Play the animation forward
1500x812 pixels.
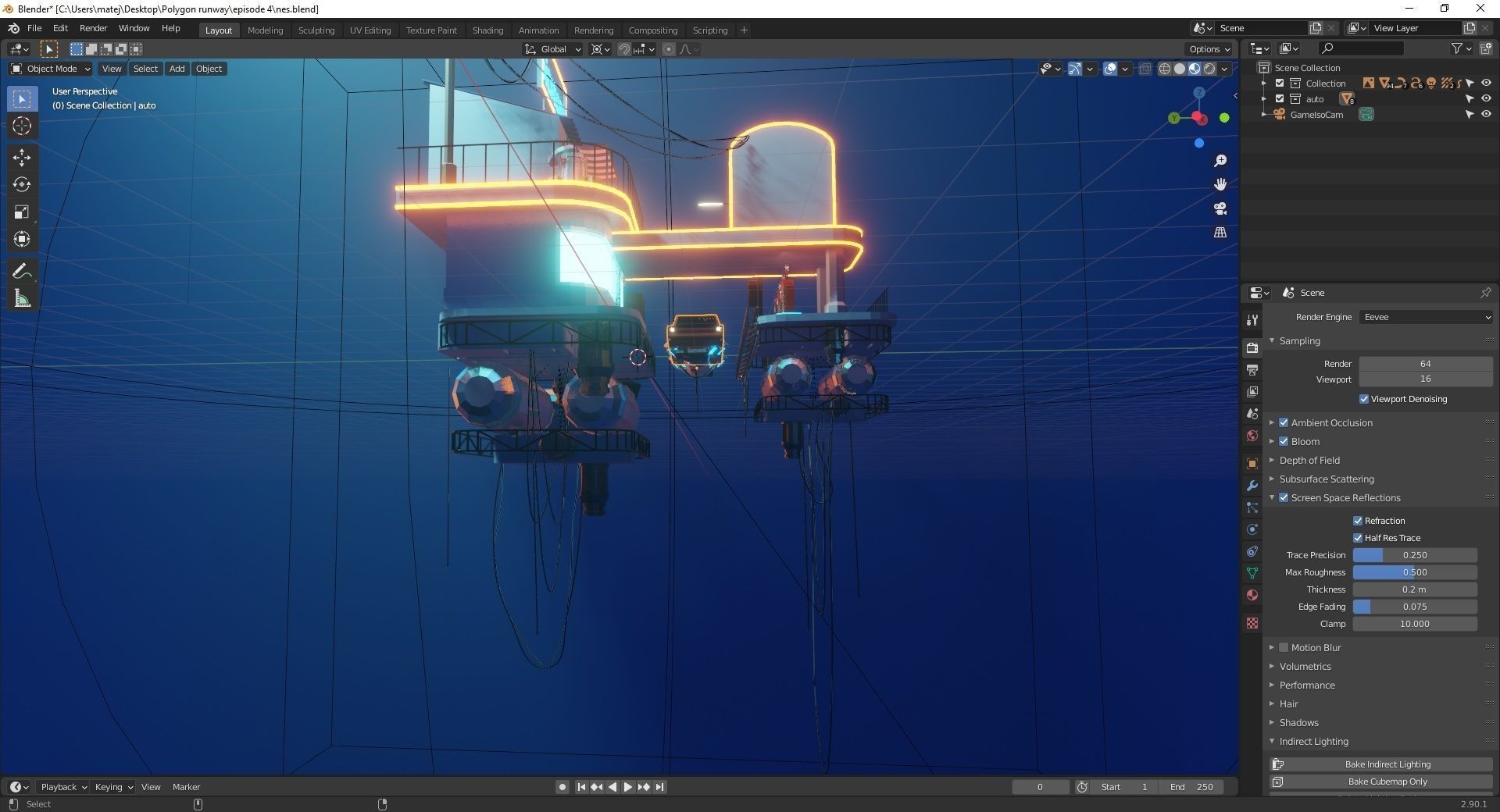[628, 787]
